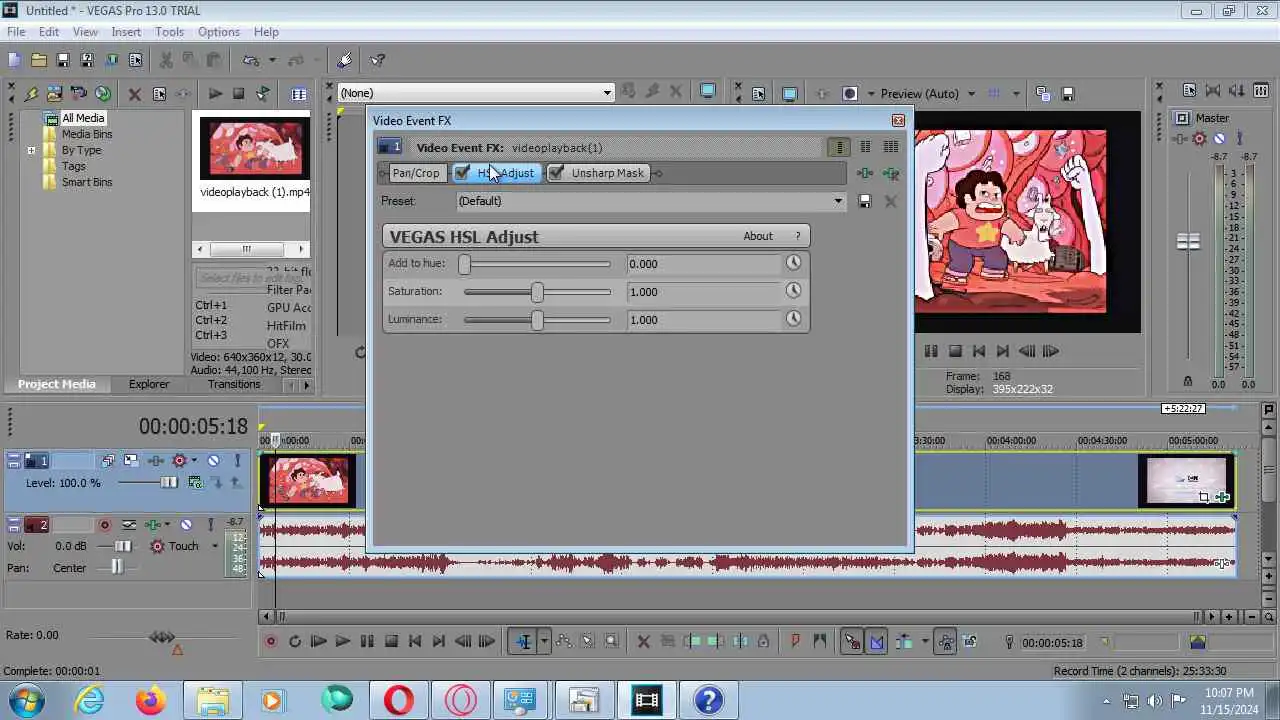Change Project Media views icon
The width and height of the screenshot is (1280, 720).
(x=299, y=94)
